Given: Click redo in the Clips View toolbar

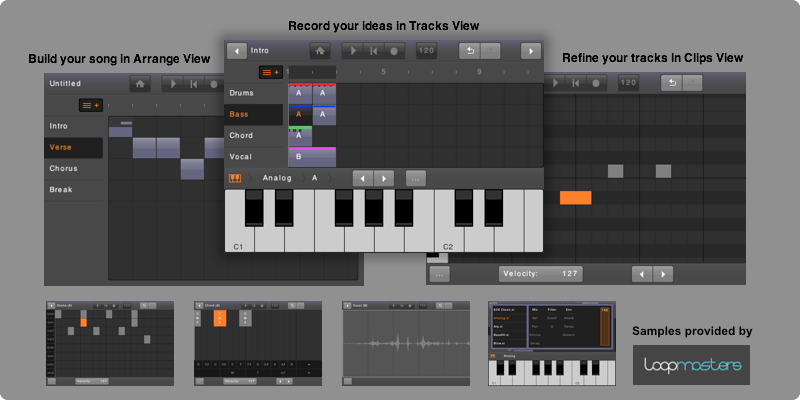Looking at the screenshot, I should (692, 83).
